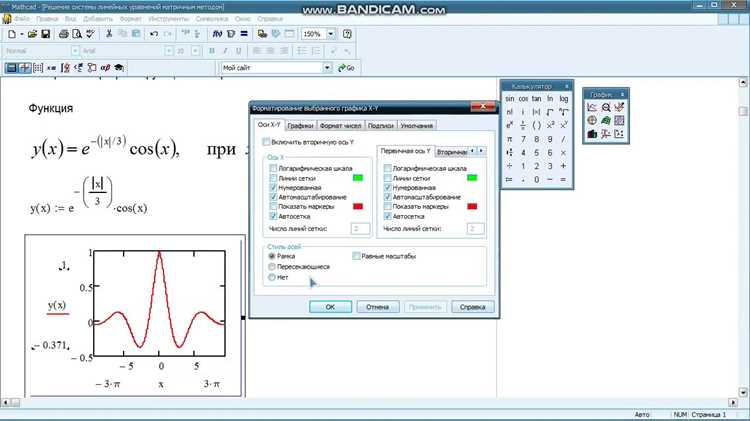Pick X-axis grid lines green color swatch
The width and height of the screenshot is (750, 421).
click(358, 178)
